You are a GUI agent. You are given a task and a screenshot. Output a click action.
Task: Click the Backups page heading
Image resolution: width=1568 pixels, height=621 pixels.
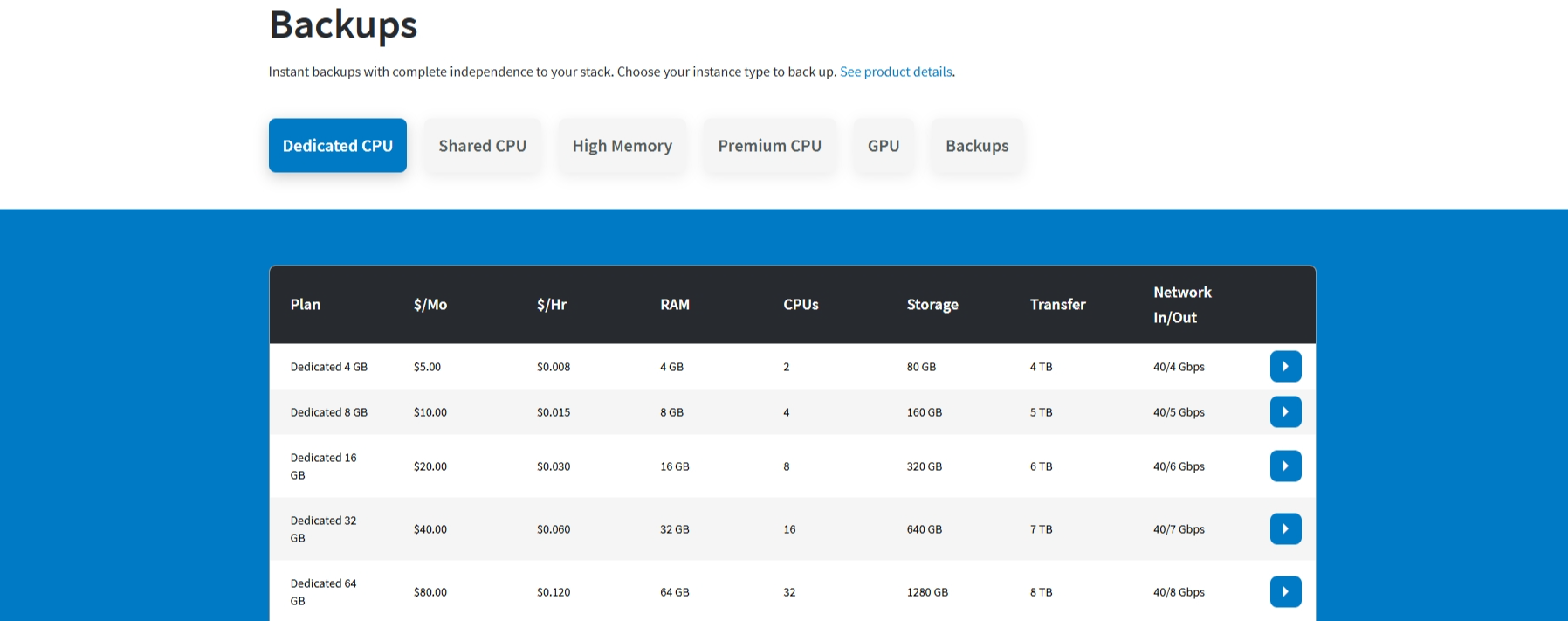coord(343,25)
